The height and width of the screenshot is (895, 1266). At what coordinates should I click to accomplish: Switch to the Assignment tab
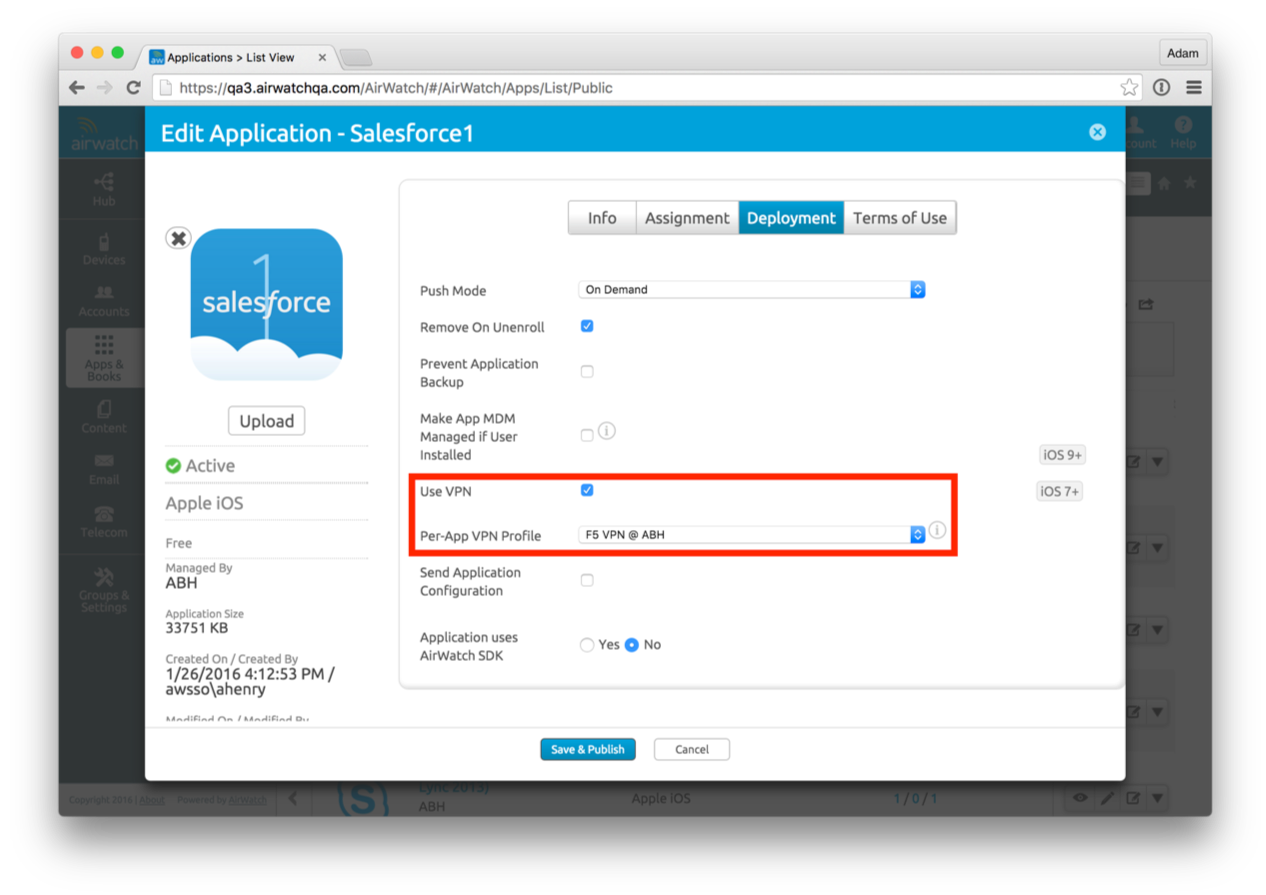(687, 218)
